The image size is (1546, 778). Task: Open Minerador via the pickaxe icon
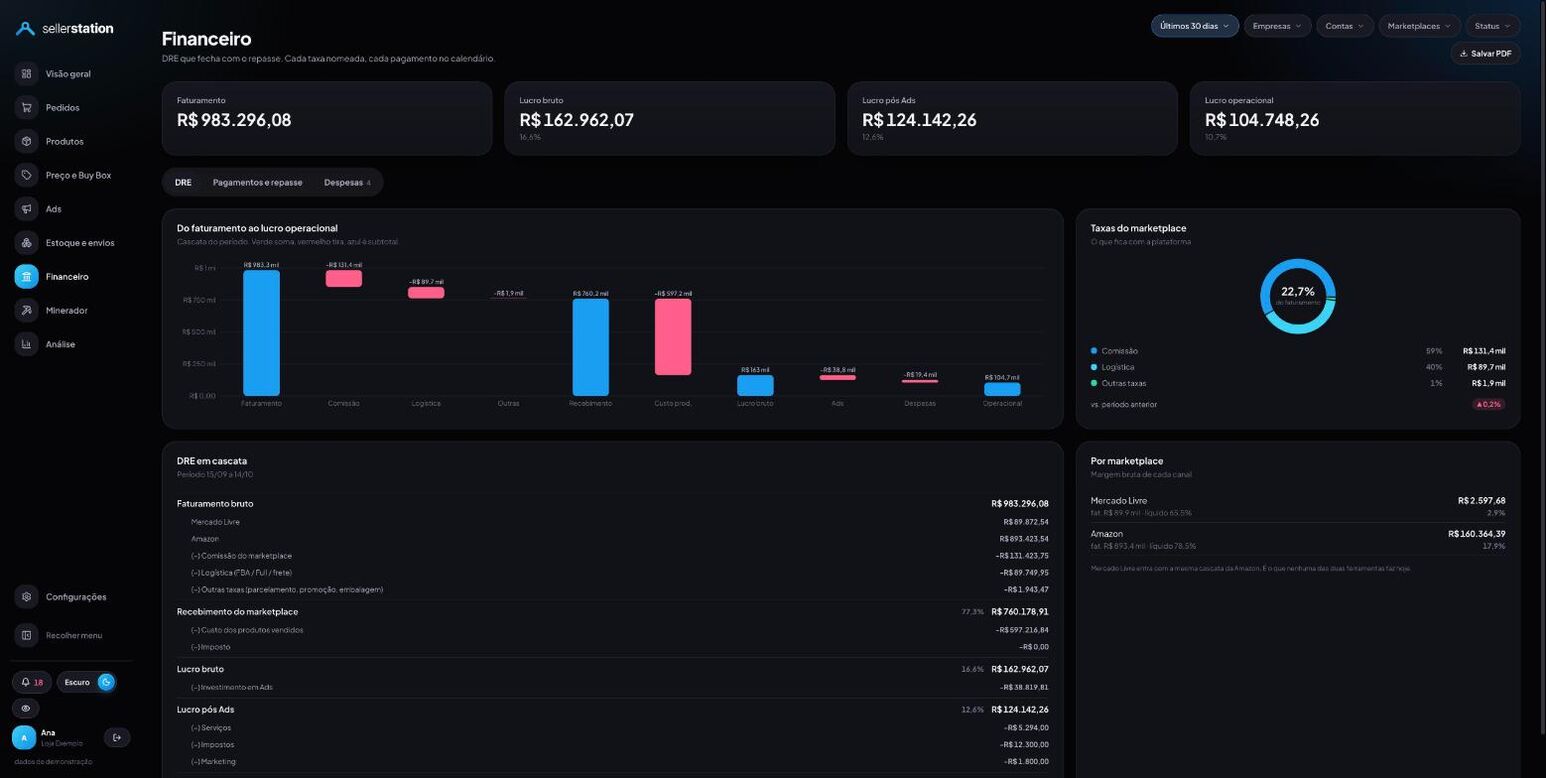coord(26,311)
